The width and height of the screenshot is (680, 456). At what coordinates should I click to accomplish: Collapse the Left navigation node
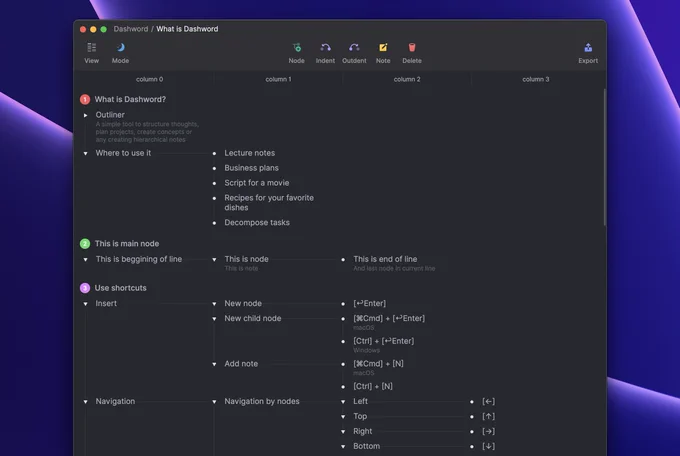tap(343, 402)
